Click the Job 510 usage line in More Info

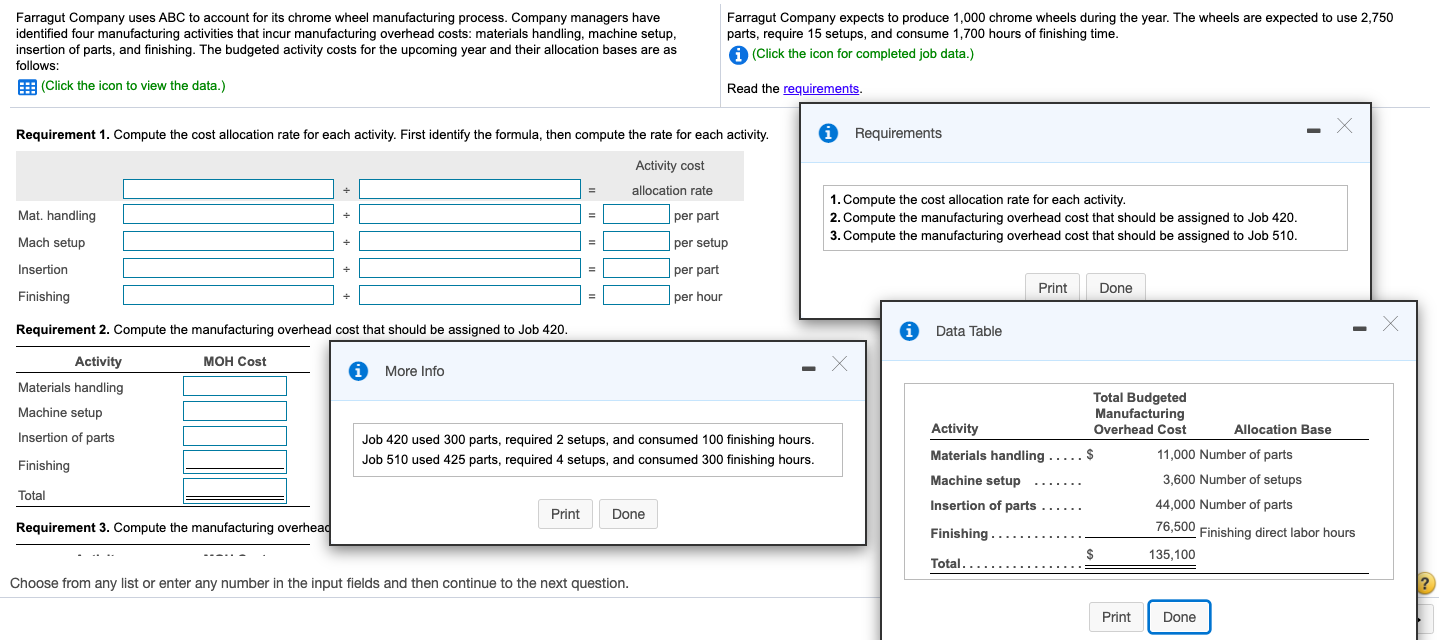click(x=588, y=460)
